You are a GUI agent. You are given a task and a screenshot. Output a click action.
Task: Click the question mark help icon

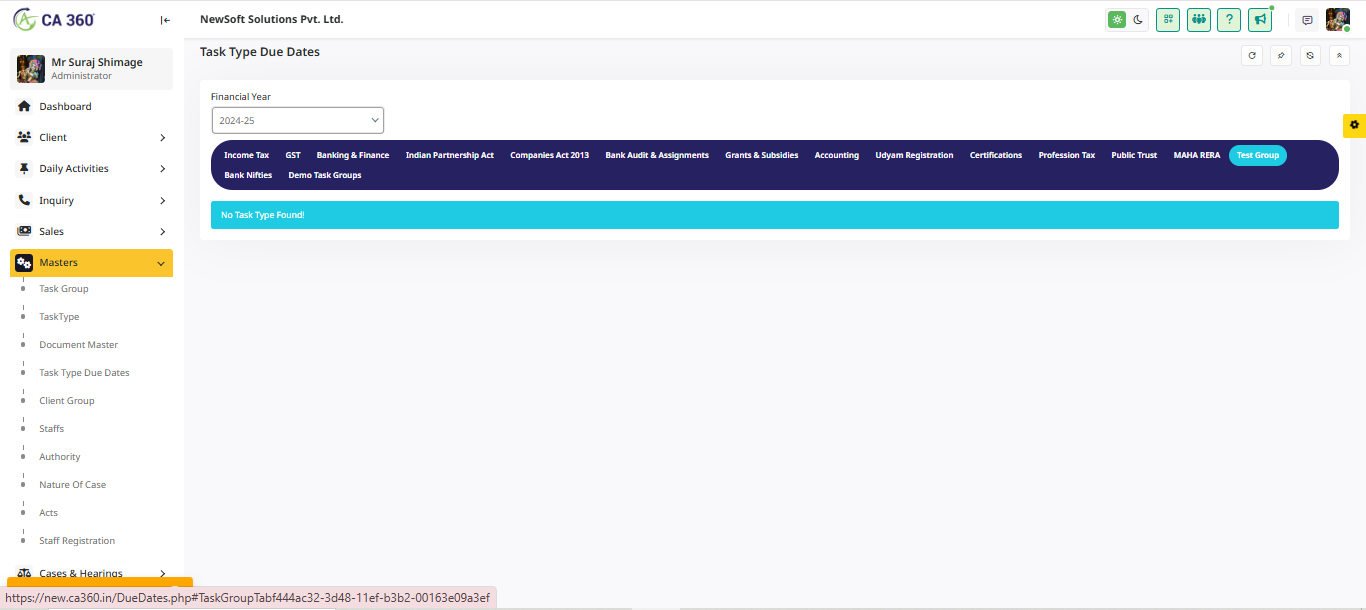click(1229, 20)
